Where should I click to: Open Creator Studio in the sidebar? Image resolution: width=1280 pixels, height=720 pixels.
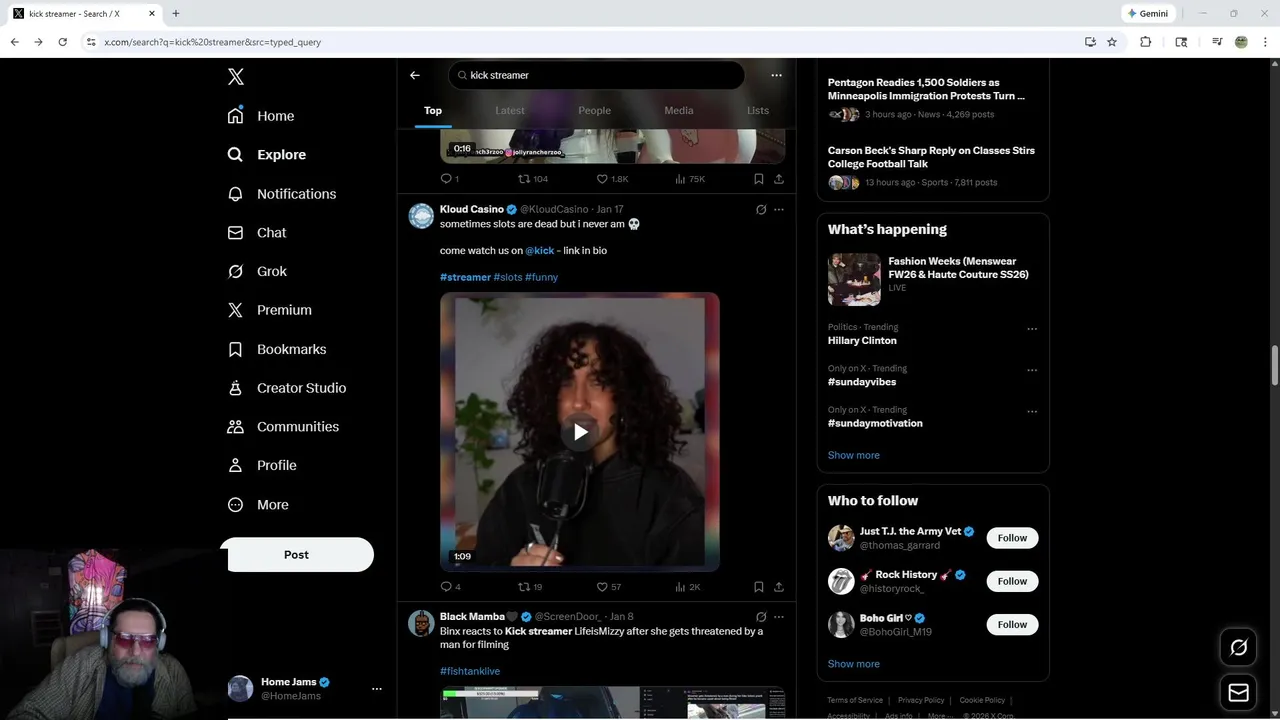coord(286,388)
